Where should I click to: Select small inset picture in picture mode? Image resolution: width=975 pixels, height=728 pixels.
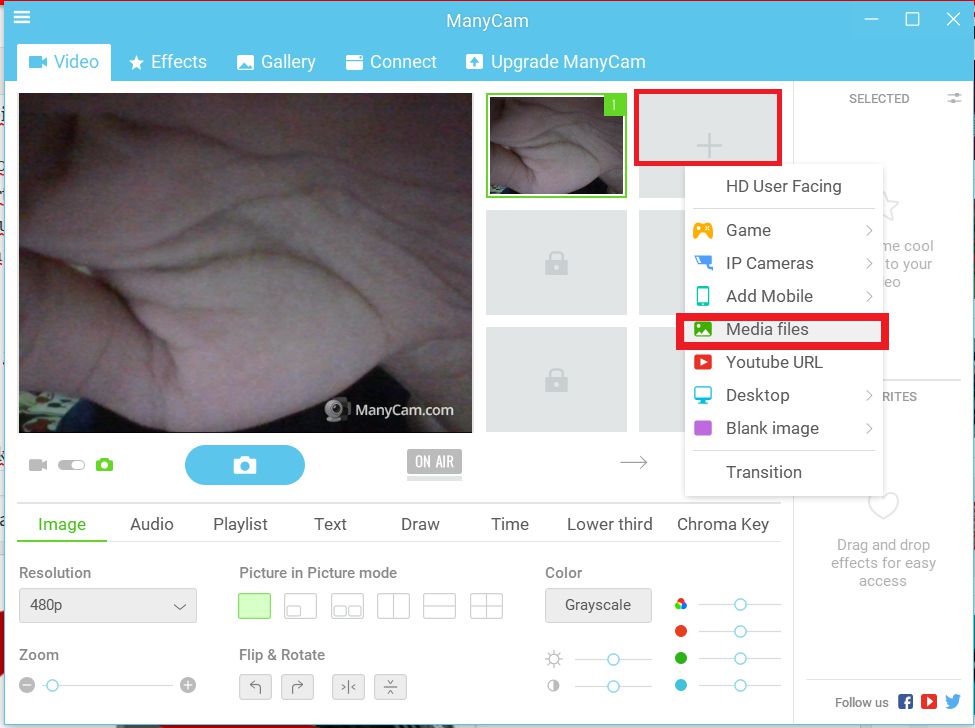tap(300, 606)
